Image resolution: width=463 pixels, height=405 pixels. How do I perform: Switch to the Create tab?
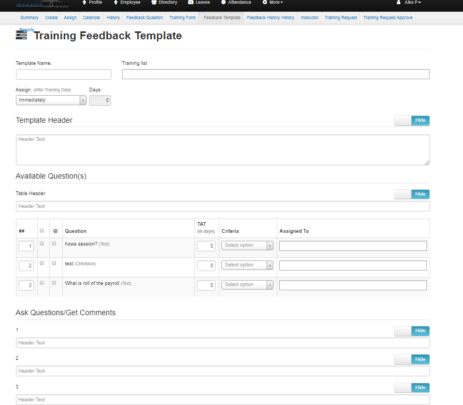coord(51,18)
